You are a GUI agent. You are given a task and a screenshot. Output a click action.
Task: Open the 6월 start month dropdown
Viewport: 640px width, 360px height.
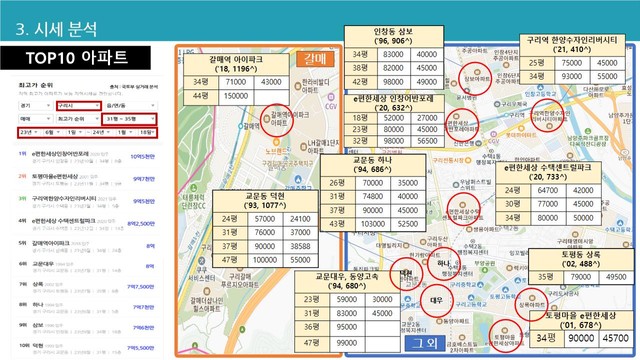[x=52, y=132]
